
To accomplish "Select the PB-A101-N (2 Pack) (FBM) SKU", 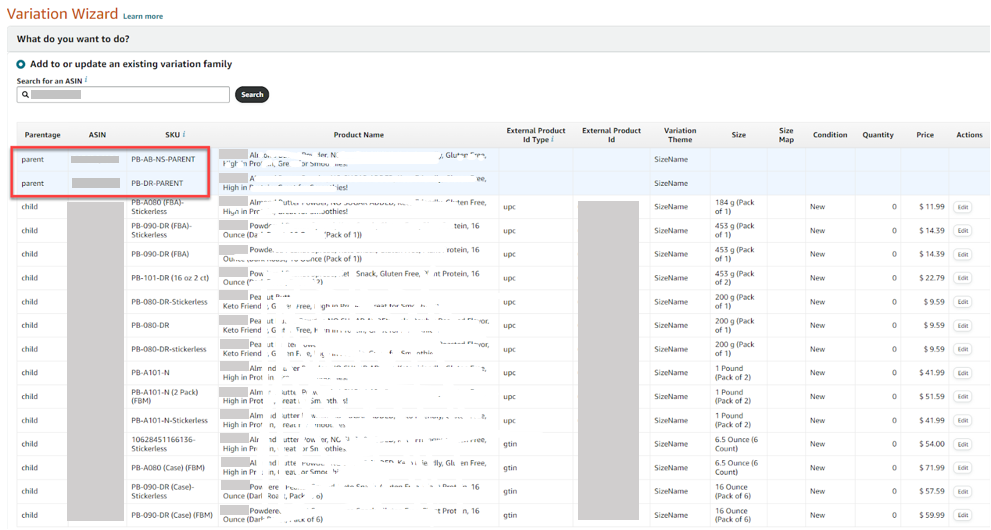I will pos(165,397).
